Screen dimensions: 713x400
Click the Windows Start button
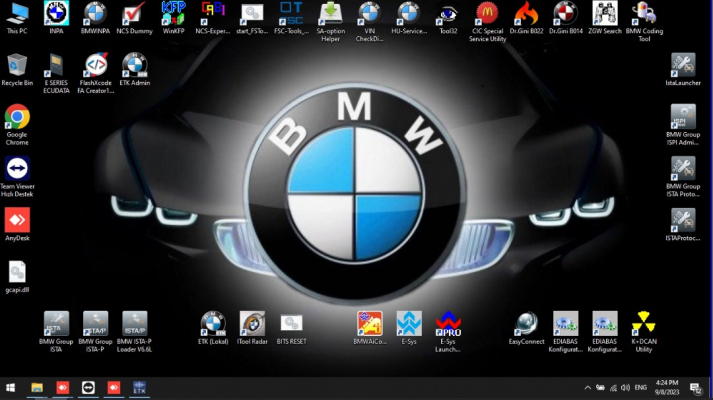(11, 387)
